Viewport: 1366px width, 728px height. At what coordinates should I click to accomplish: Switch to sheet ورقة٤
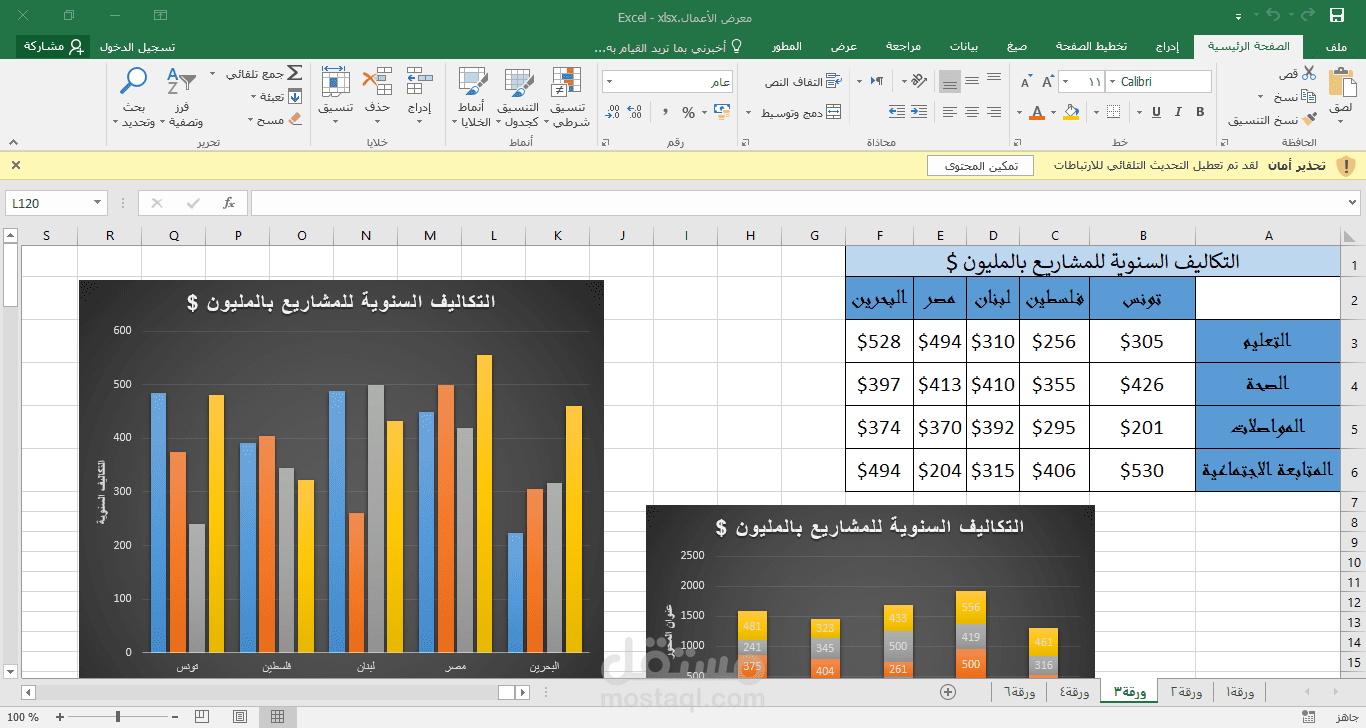click(1074, 692)
